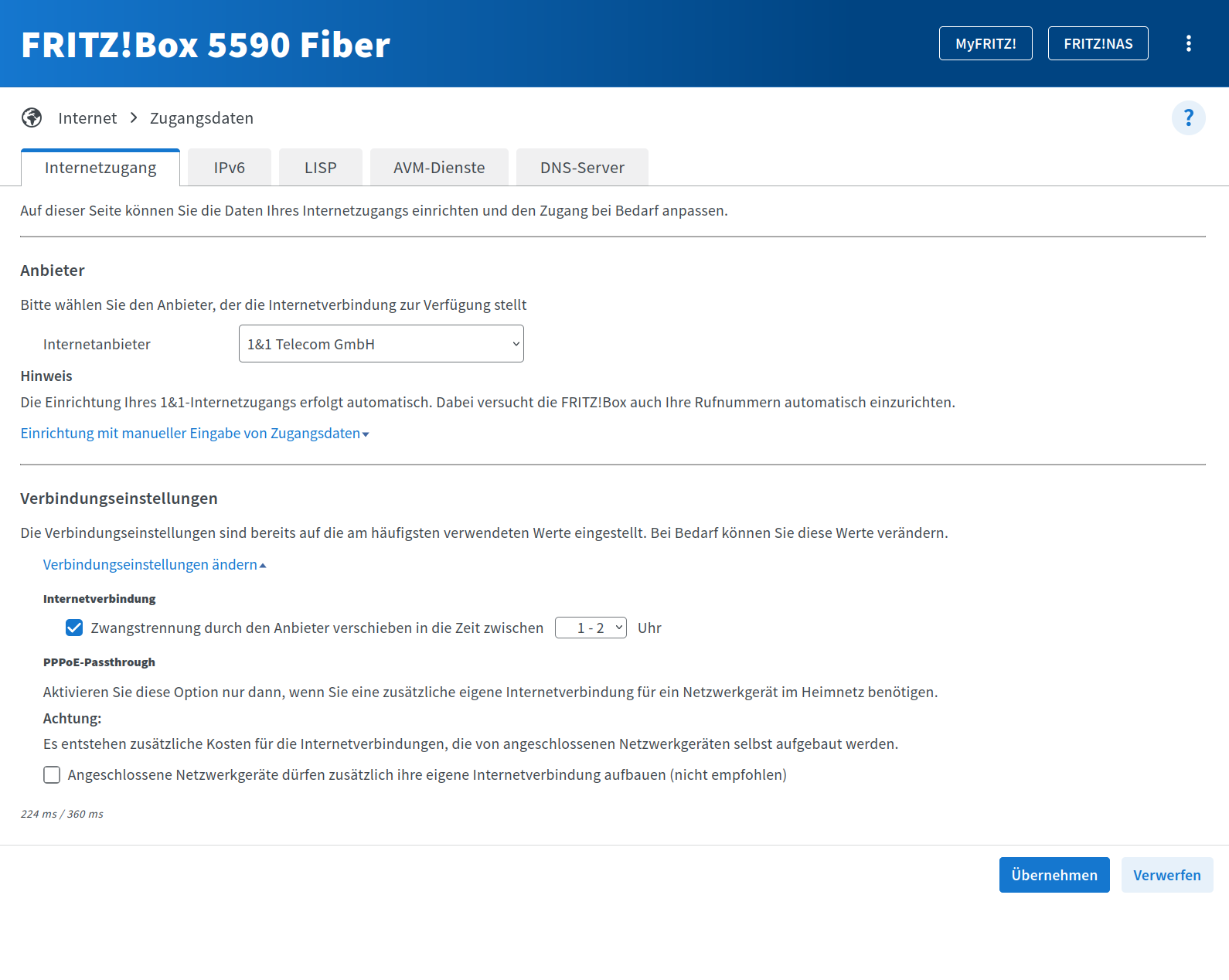Open FRITZ!NAS
The image size is (1229, 980).
coord(1098,43)
